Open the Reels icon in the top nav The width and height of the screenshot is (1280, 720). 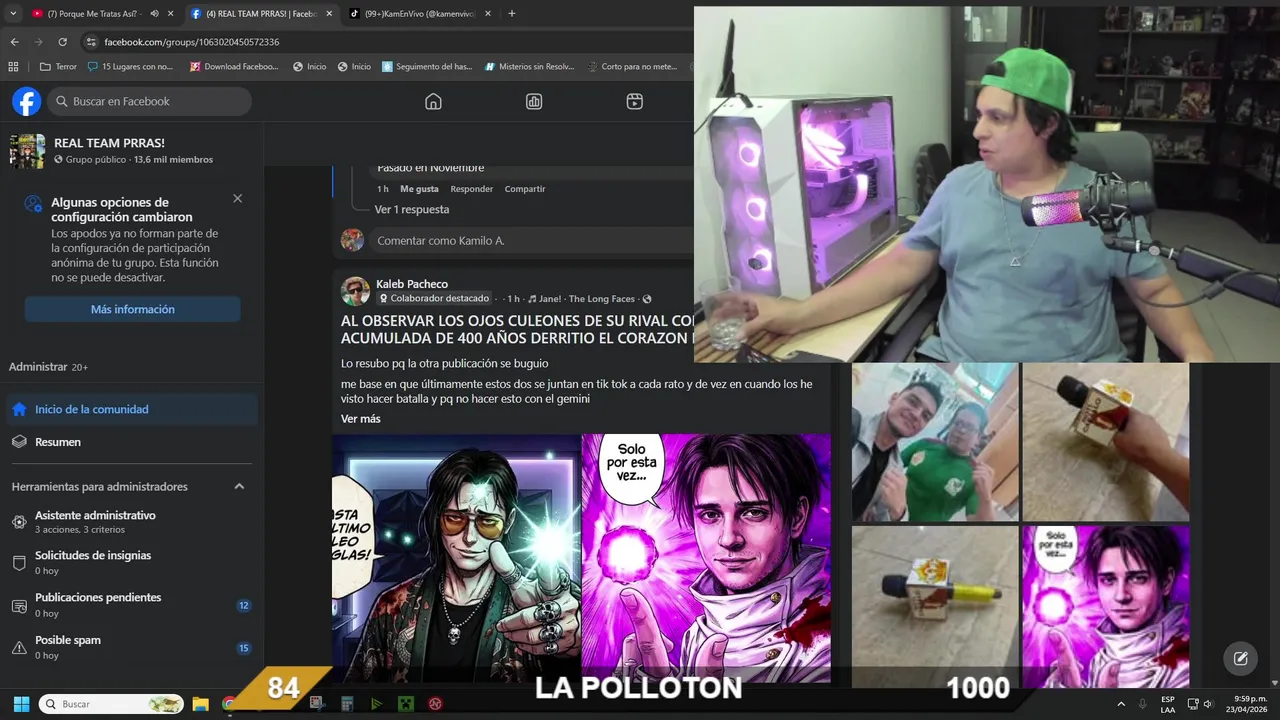click(634, 101)
